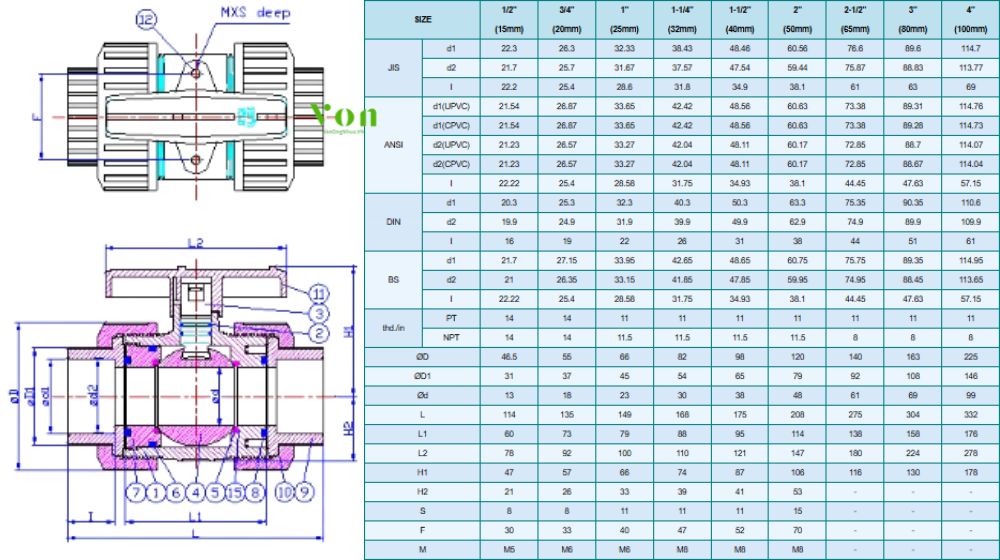The width and height of the screenshot is (1000, 560).
Task: Click the JIS standard group label
Action: pyautogui.click(x=393, y=68)
